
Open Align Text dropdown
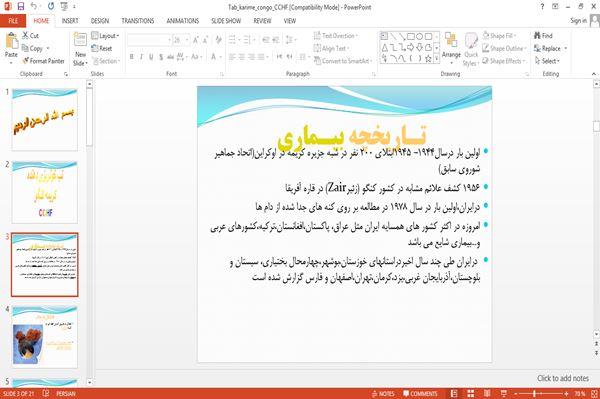tap(331, 48)
